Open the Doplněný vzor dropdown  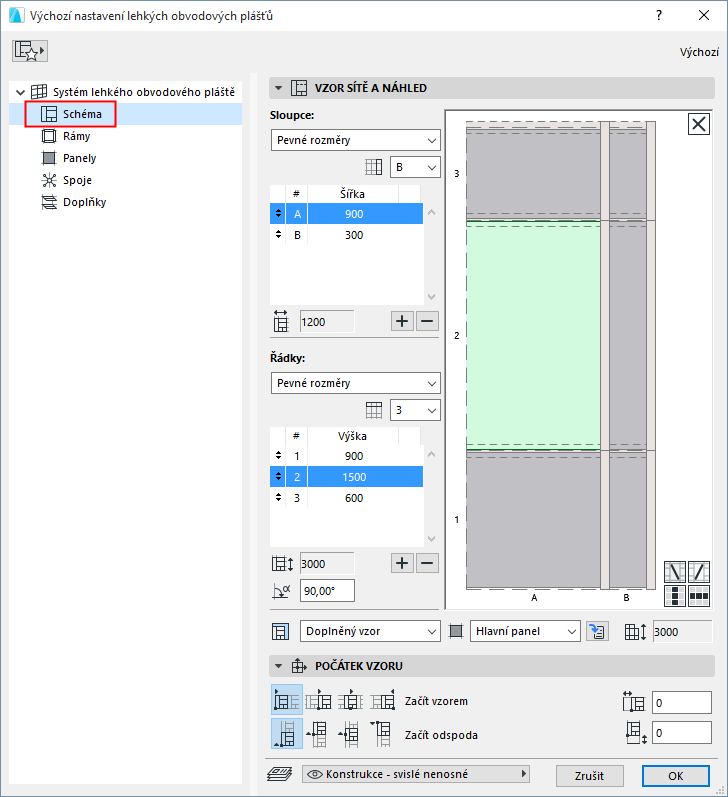(370, 631)
